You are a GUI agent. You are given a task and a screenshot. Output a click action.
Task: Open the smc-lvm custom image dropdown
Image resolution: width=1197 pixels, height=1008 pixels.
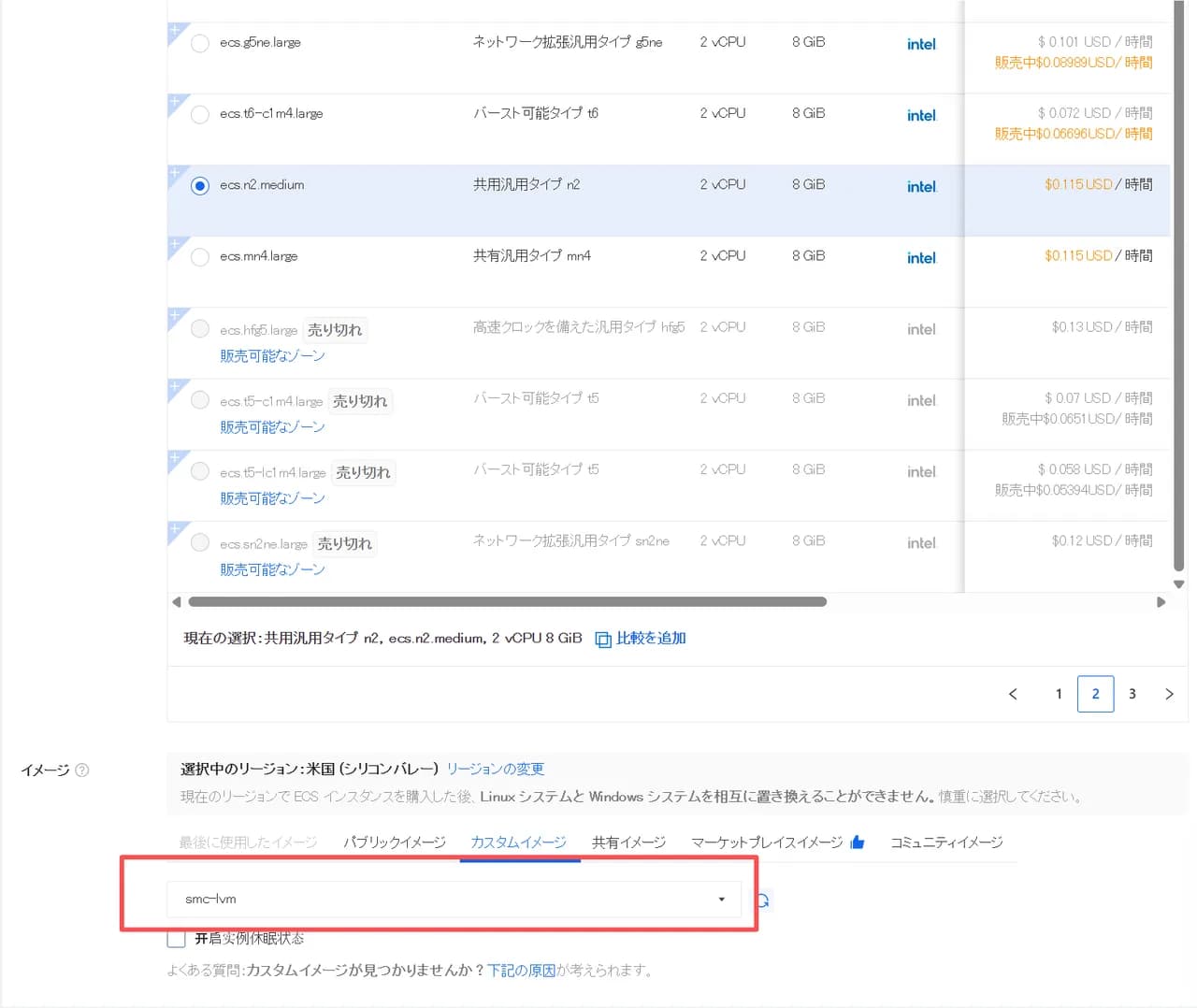tap(454, 899)
